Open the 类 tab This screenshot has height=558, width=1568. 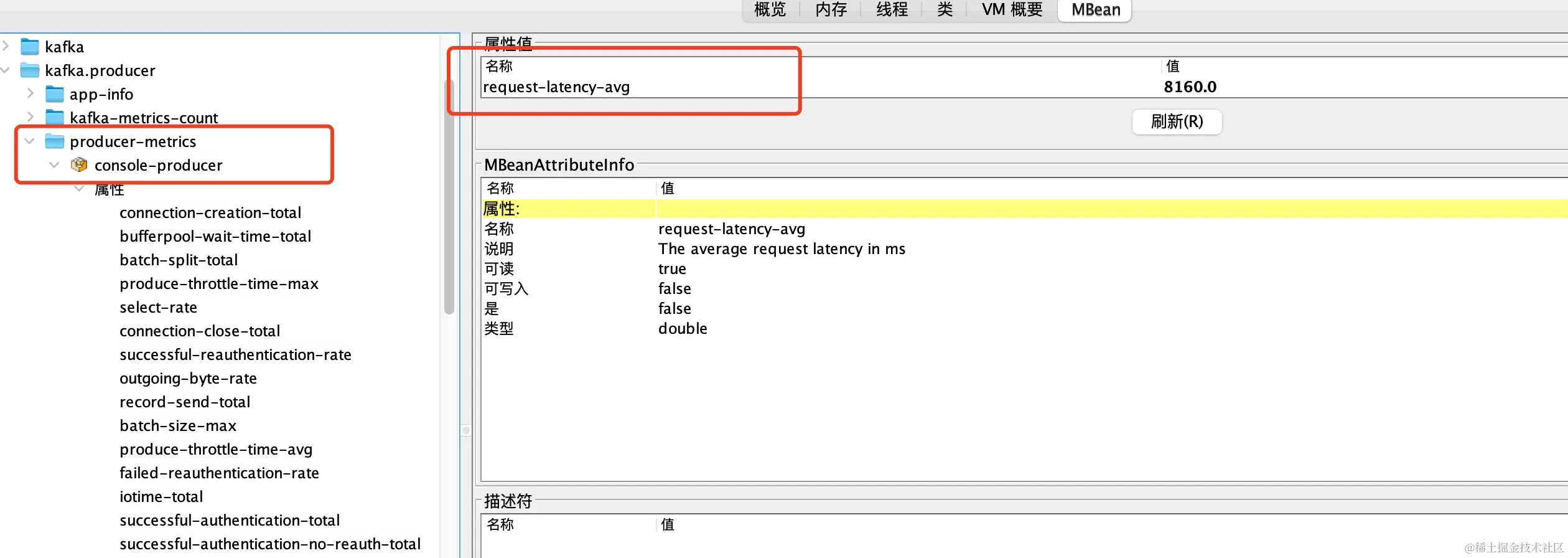coord(945,10)
